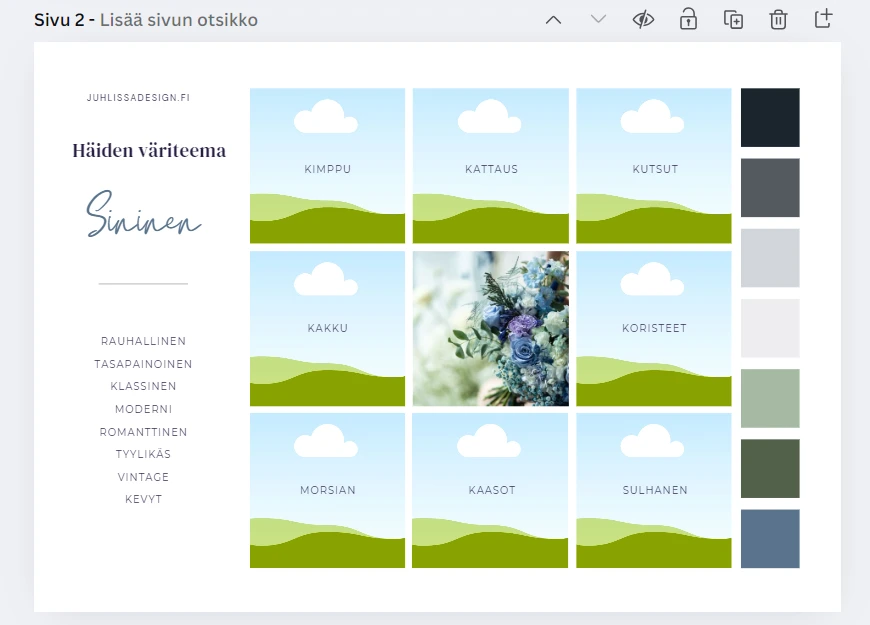This screenshot has width=870, height=625.
Task: Select the dark navy color swatch
Action: point(770,117)
